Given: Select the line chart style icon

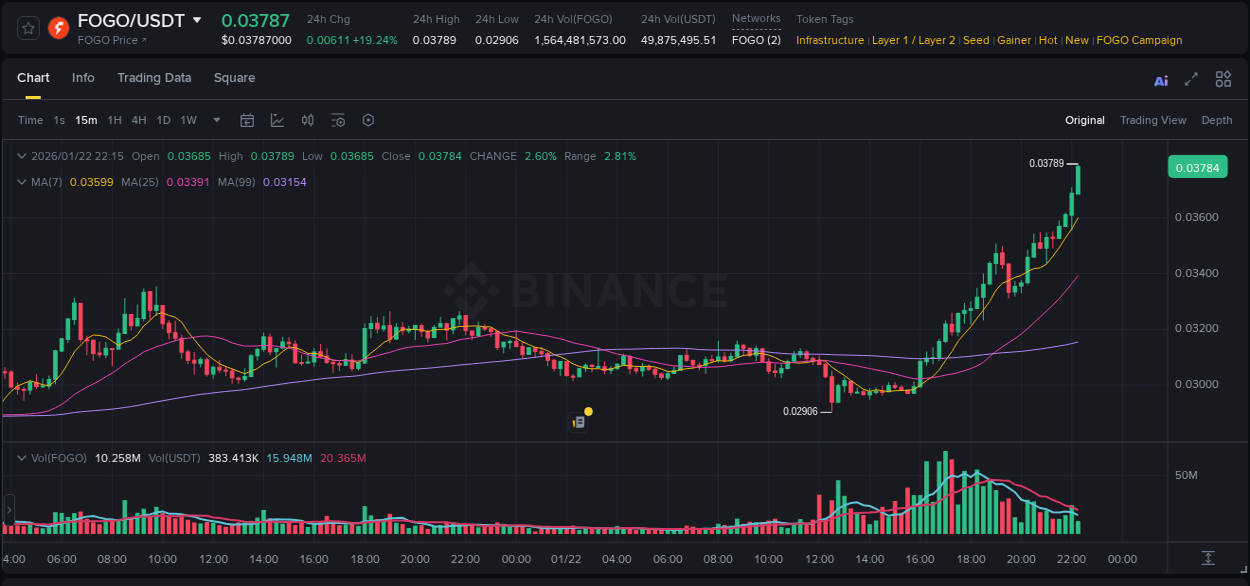Looking at the screenshot, I should [277, 120].
